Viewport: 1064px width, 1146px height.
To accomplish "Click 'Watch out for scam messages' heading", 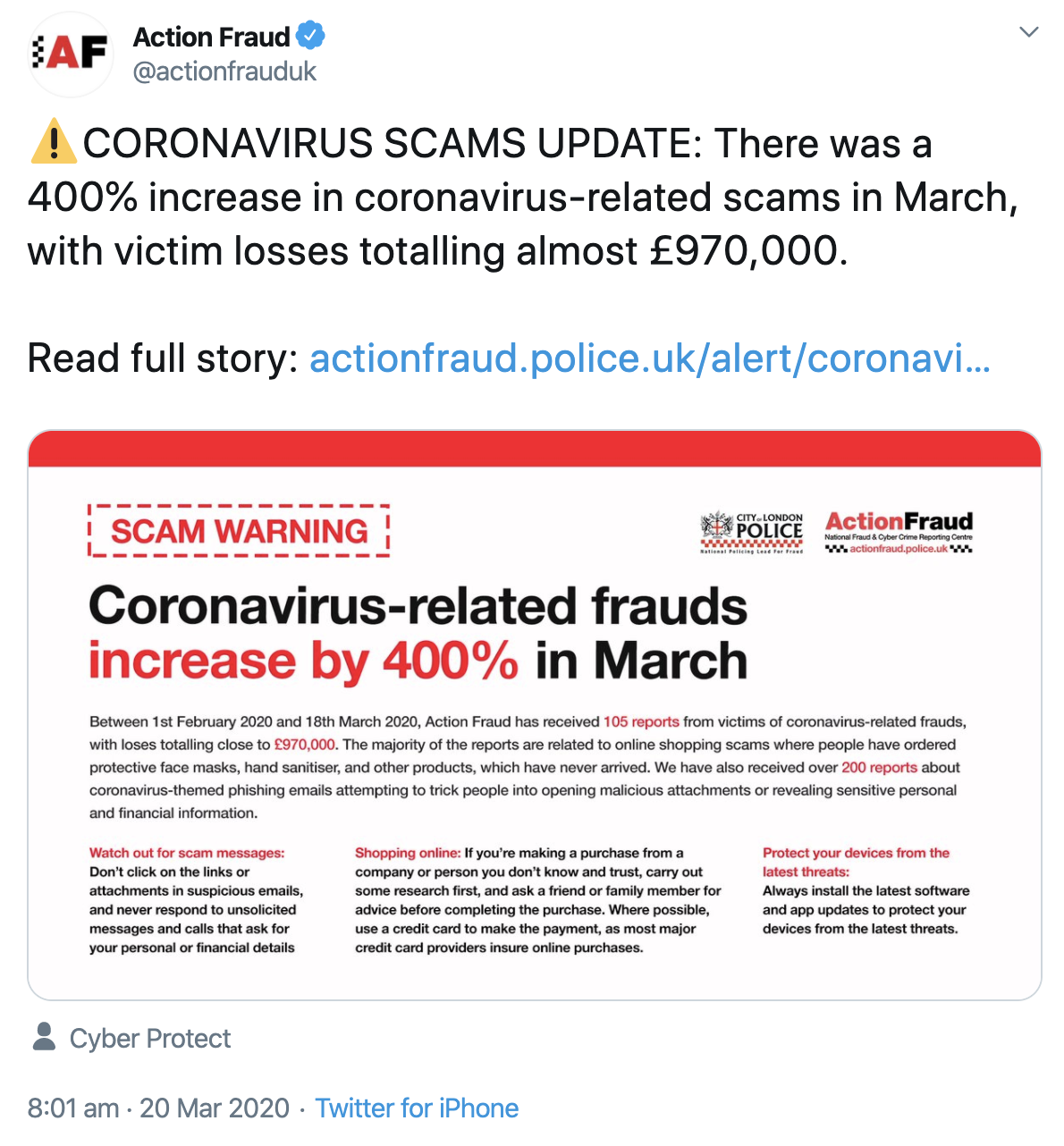I will 187,853.
